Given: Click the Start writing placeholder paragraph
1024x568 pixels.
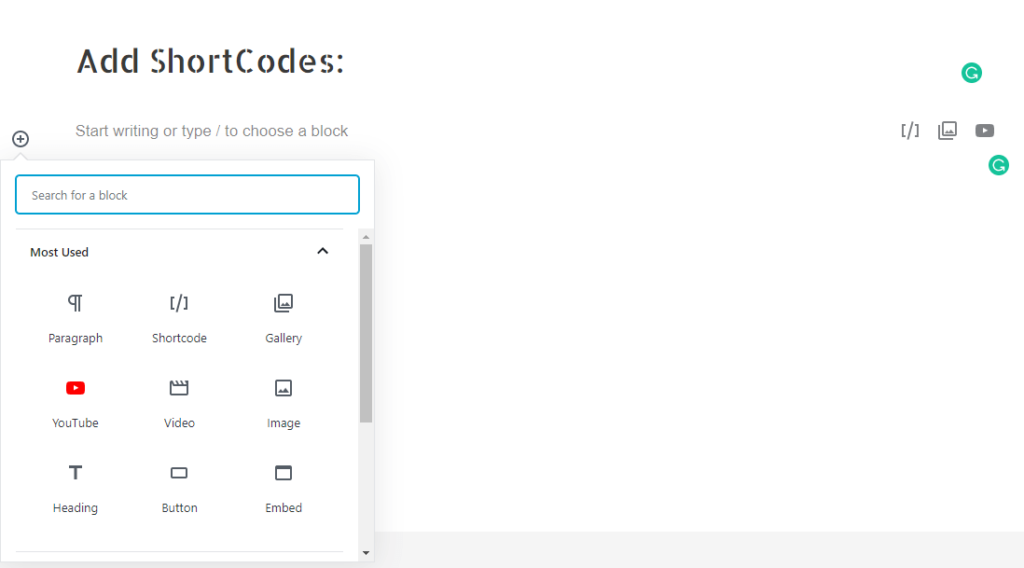Looking at the screenshot, I should coord(212,131).
